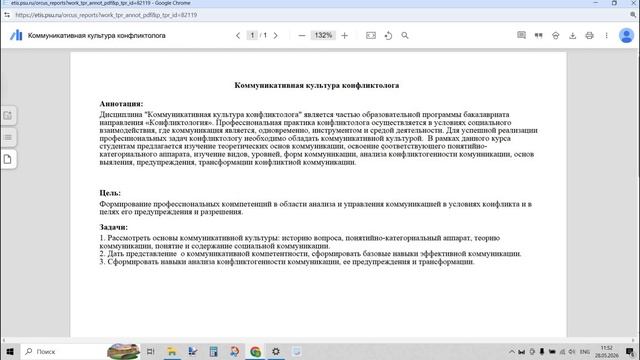Click the bold centered document title heading
Viewport: 640px width, 360px height.
317,85
